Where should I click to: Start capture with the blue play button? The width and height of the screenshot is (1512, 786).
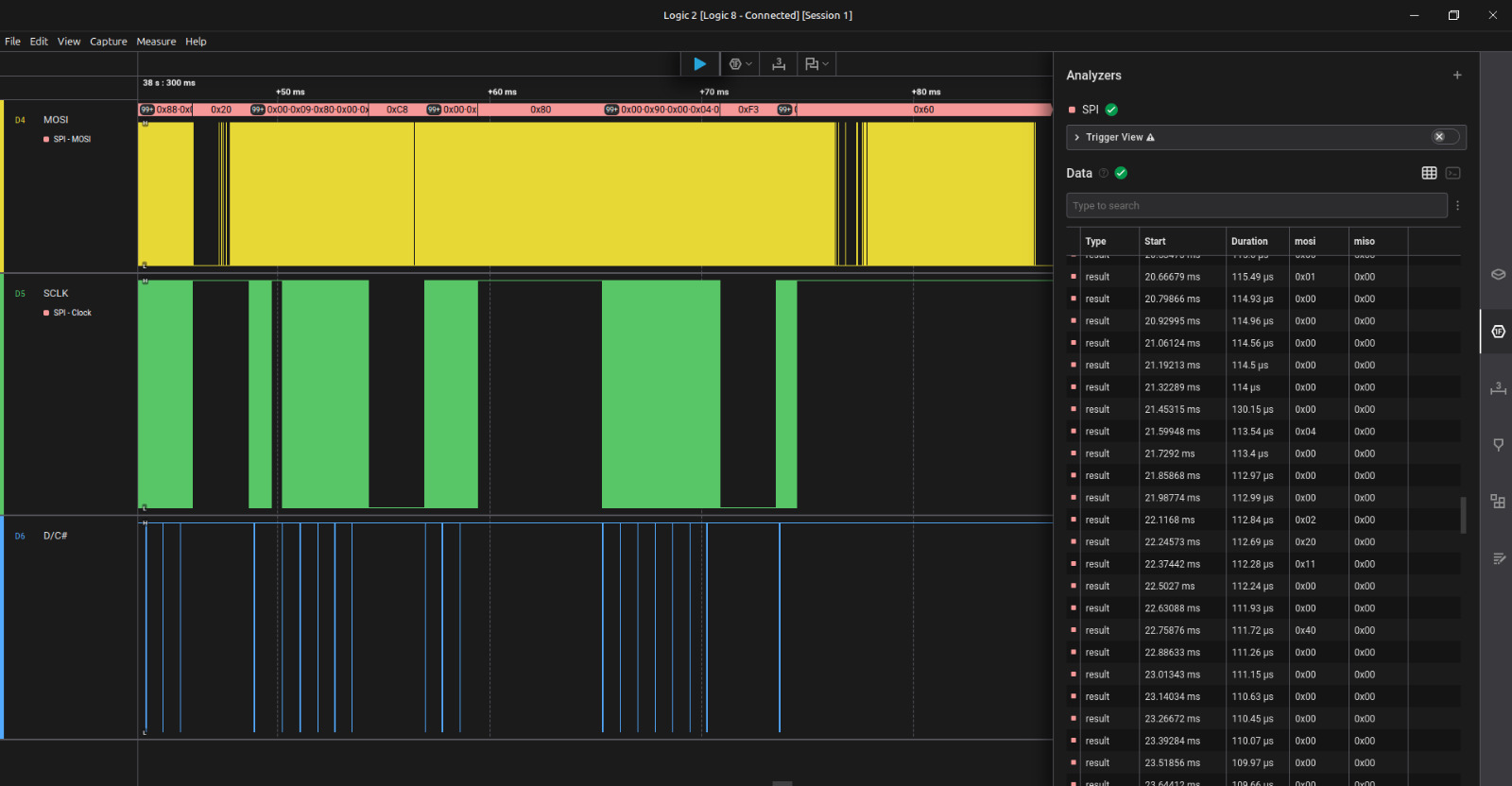pyautogui.click(x=699, y=64)
